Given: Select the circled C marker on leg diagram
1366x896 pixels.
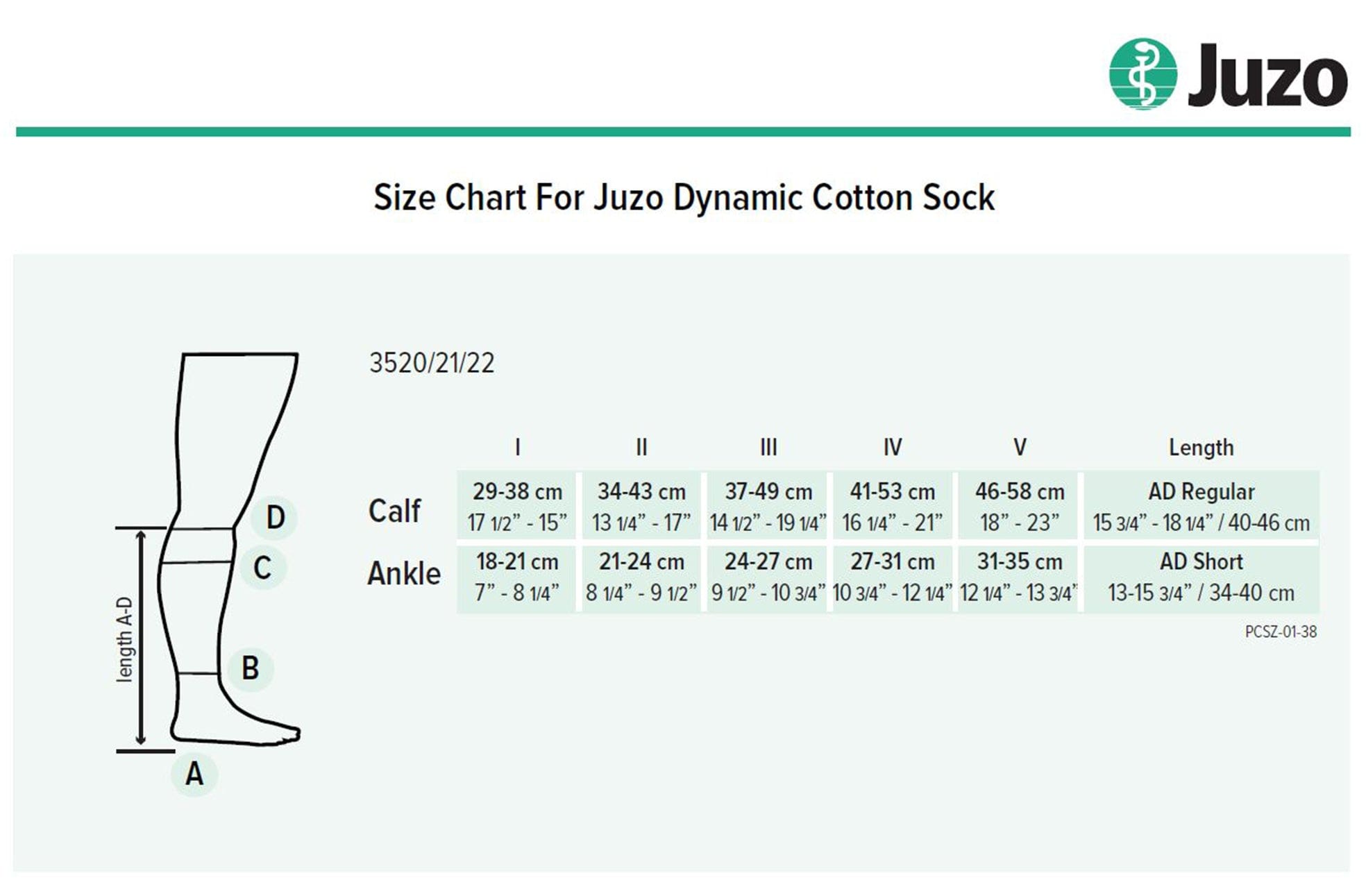Looking at the screenshot, I should click(262, 568).
